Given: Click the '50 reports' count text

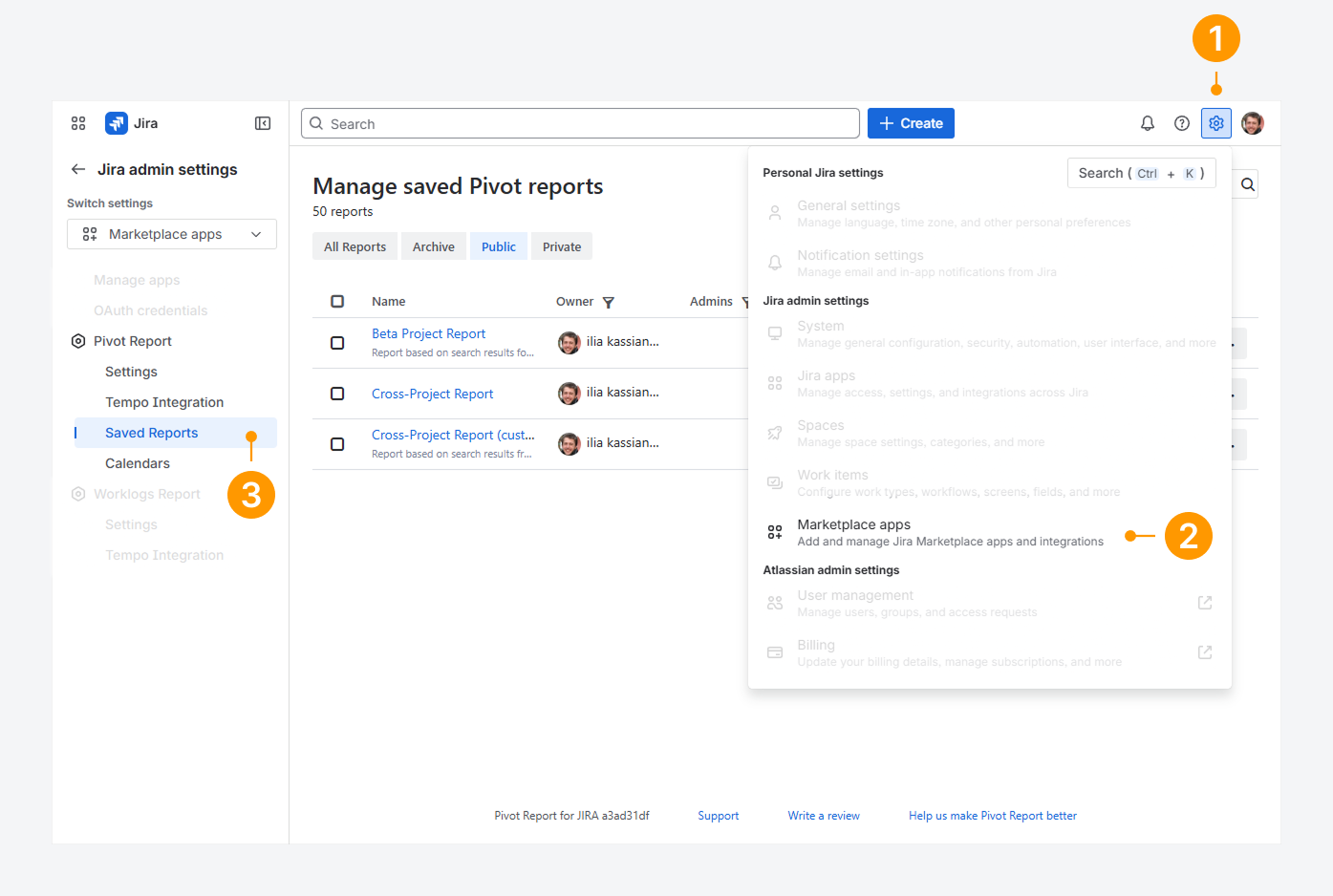Looking at the screenshot, I should tap(342, 211).
